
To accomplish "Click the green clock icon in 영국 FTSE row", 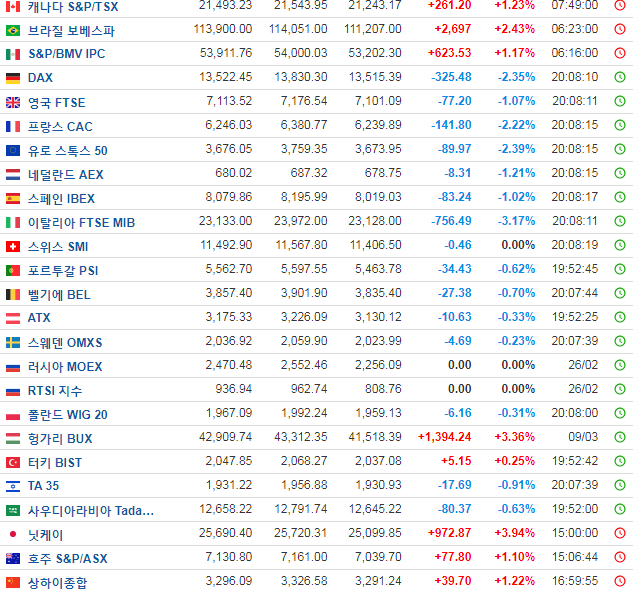I will [x=620, y=101].
